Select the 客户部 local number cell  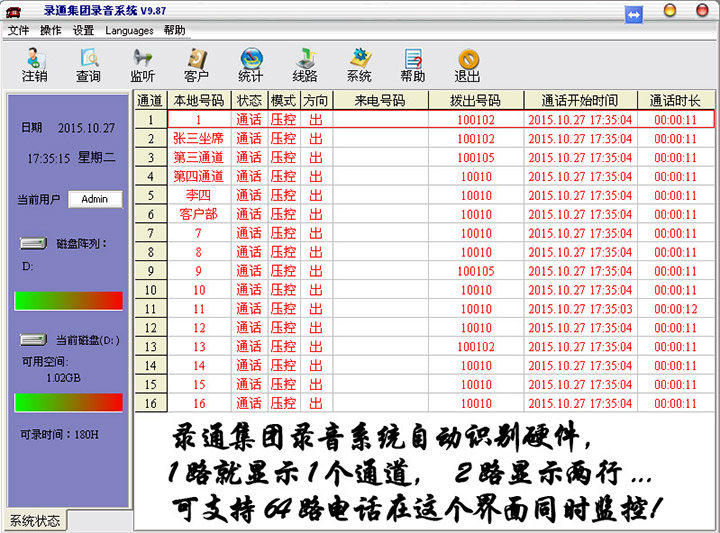tap(199, 214)
